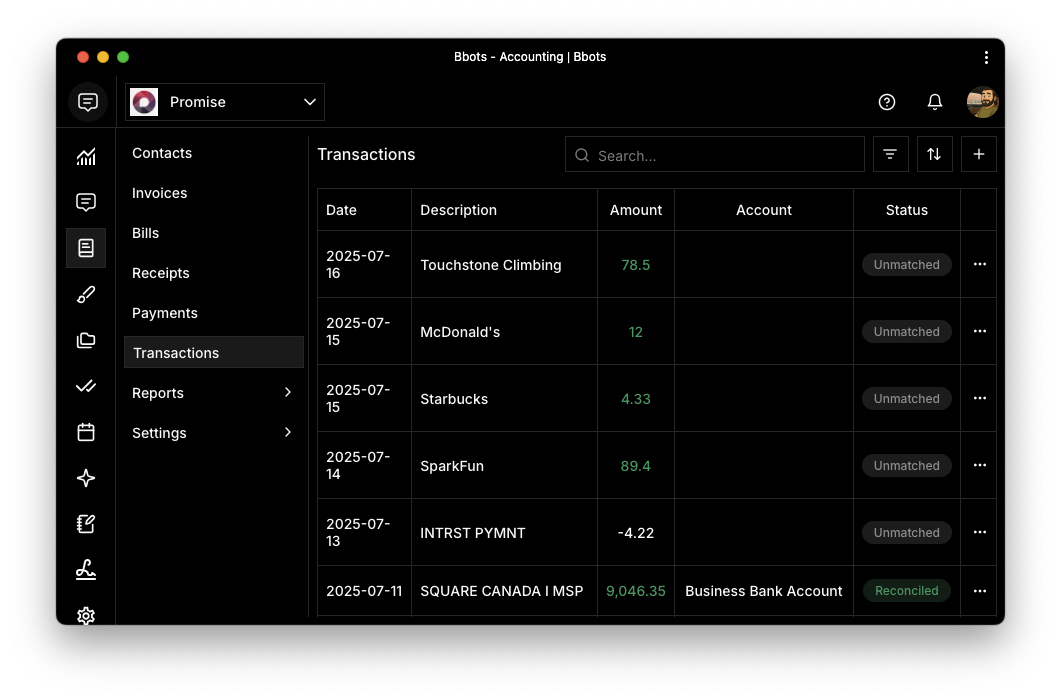
Task: Open the brush design sidebar icon
Action: [86, 294]
